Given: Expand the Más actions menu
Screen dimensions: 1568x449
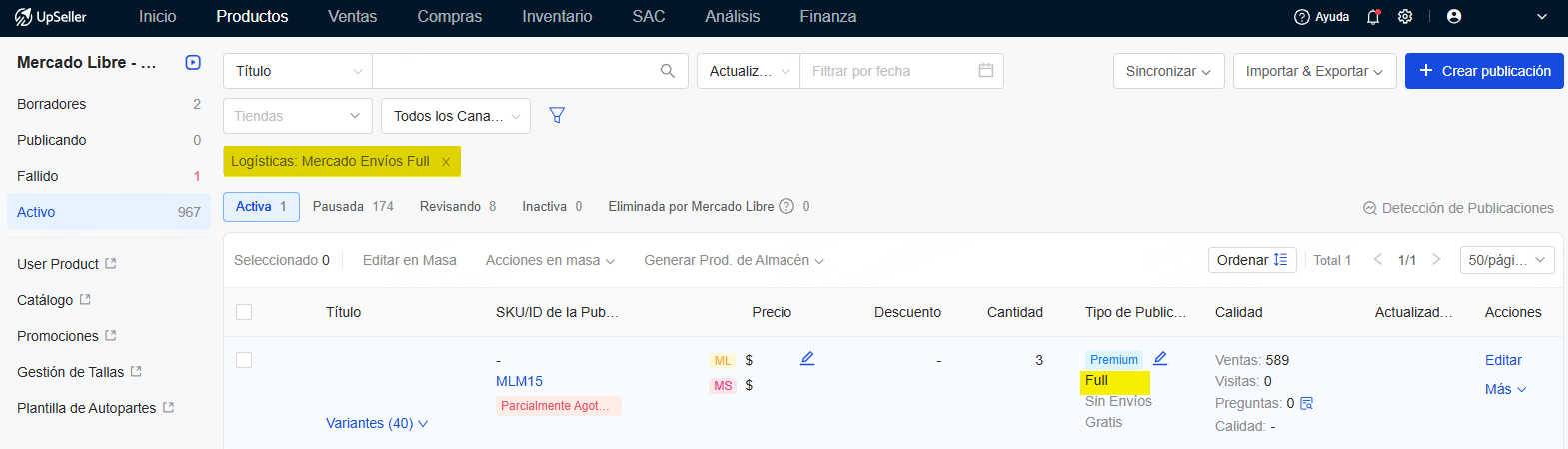Looking at the screenshot, I should (x=1506, y=389).
